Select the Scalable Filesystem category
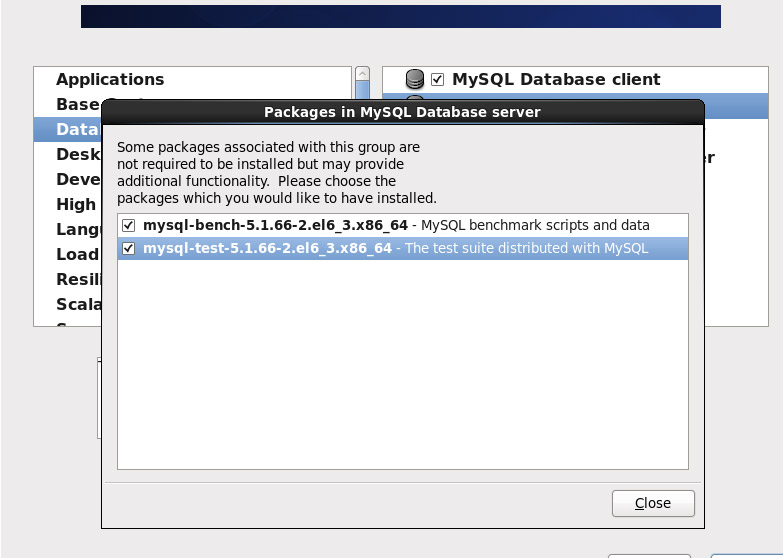 point(78,304)
